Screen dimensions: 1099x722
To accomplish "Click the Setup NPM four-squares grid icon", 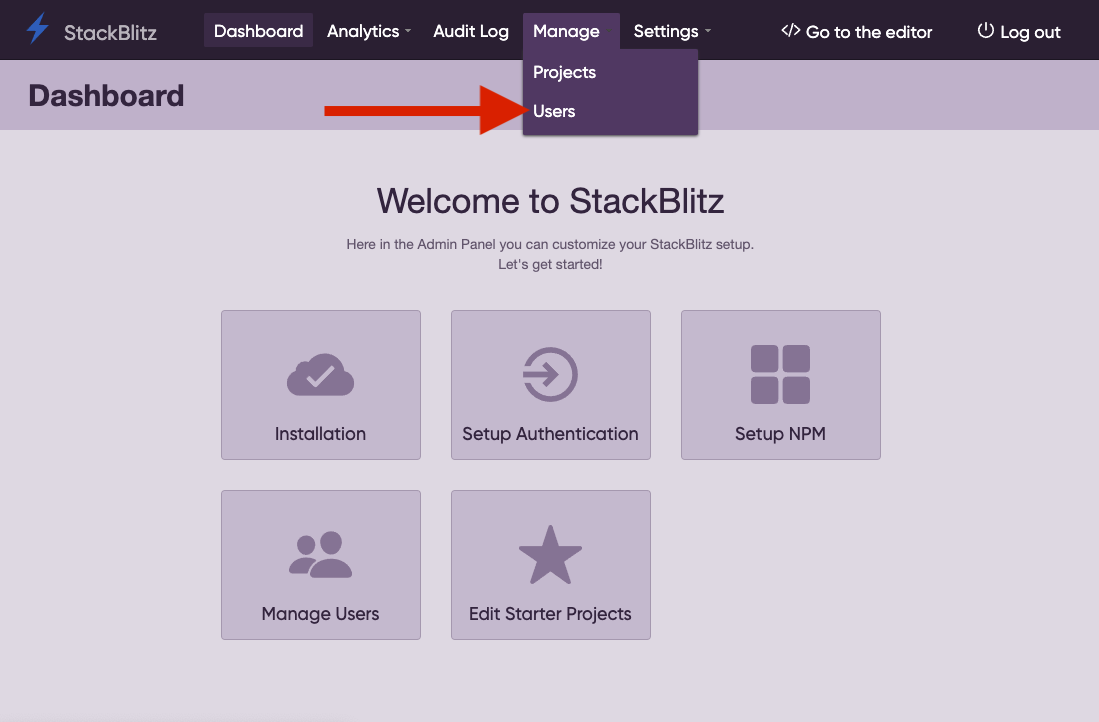I will (x=780, y=374).
